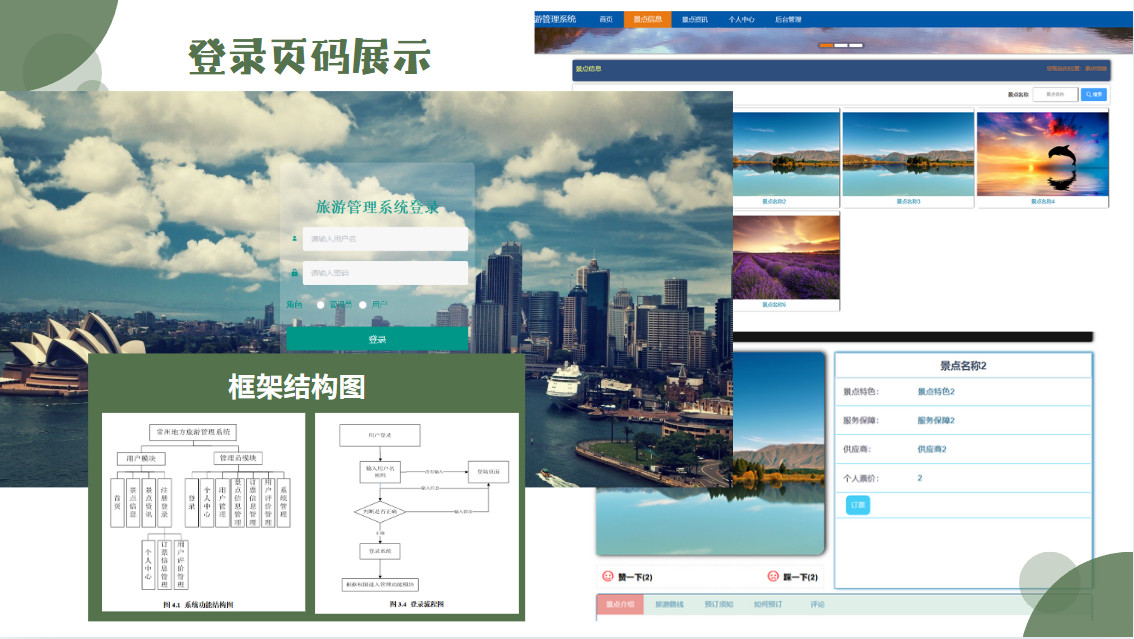The width and height of the screenshot is (1134, 639).
Task: Click the blue search button
Action: point(1094,95)
